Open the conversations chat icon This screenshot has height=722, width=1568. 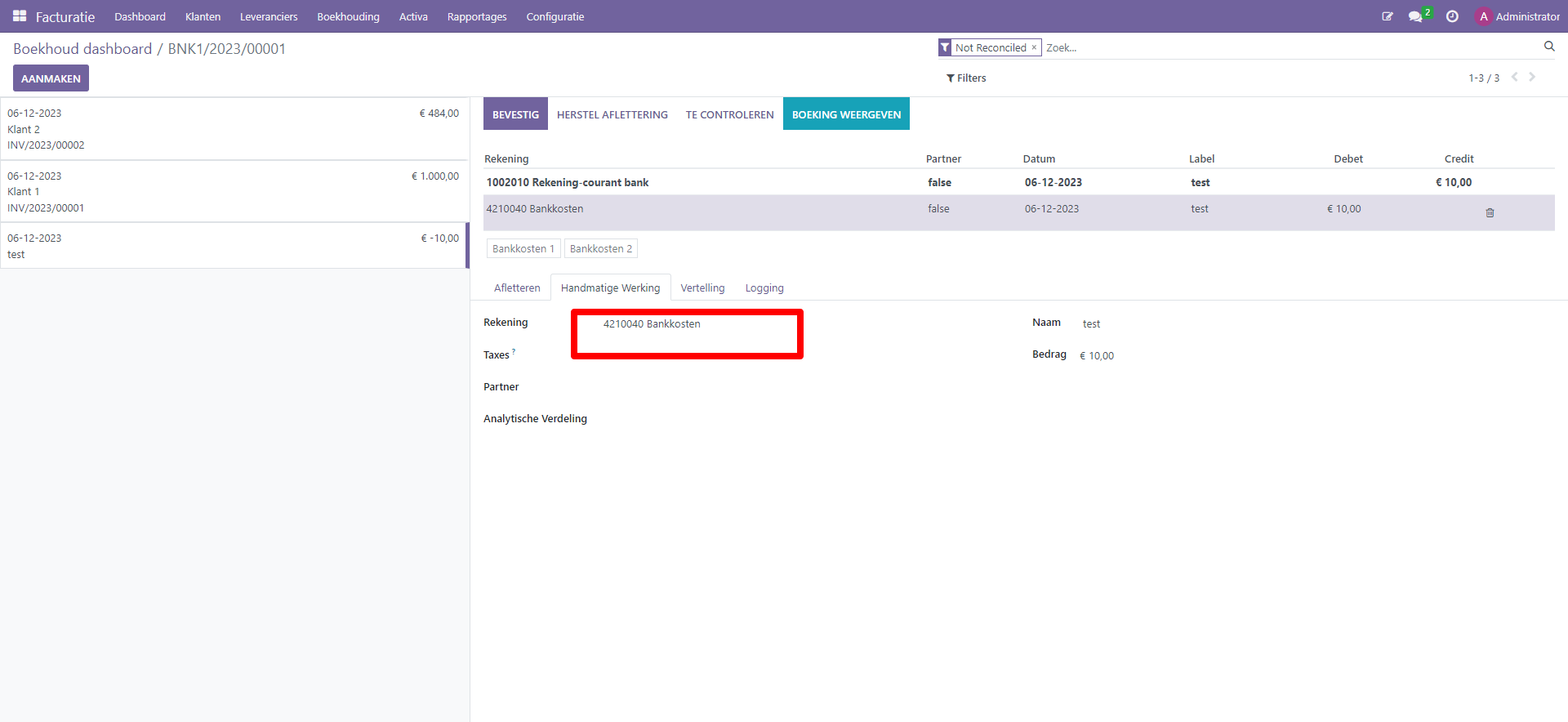click(1416, 16)
